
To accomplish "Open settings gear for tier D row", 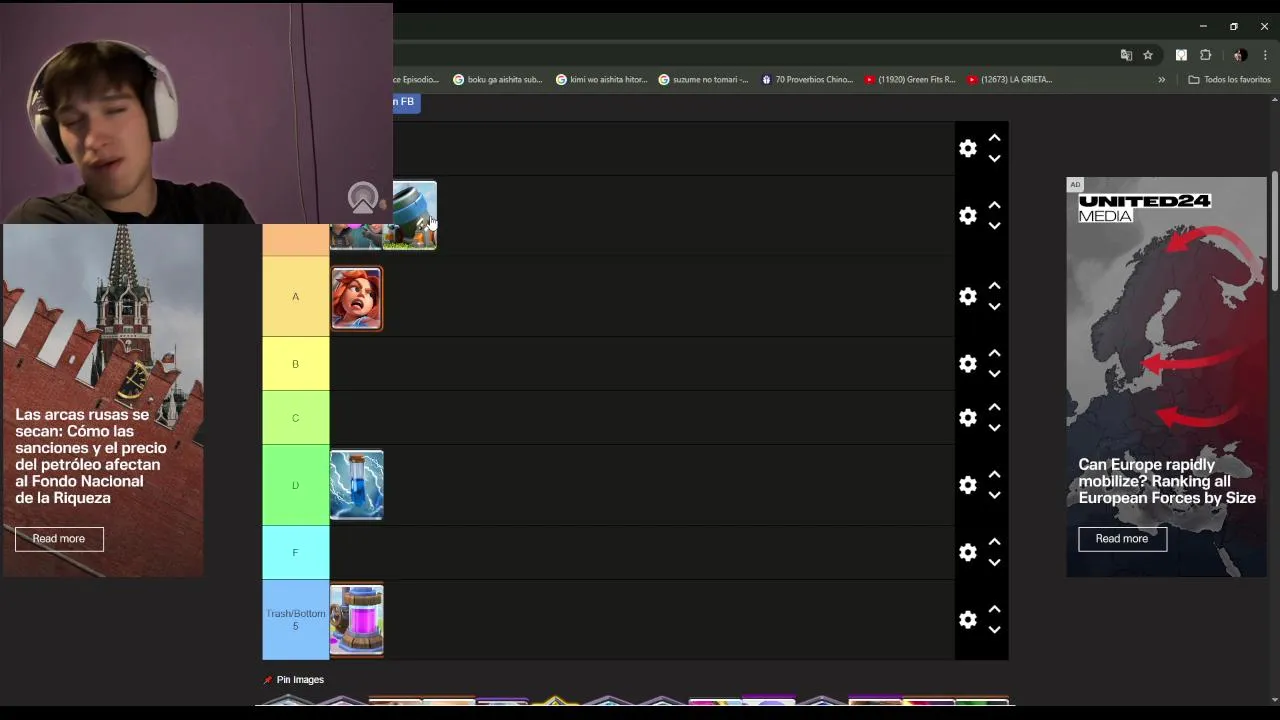I will [967, 485].
